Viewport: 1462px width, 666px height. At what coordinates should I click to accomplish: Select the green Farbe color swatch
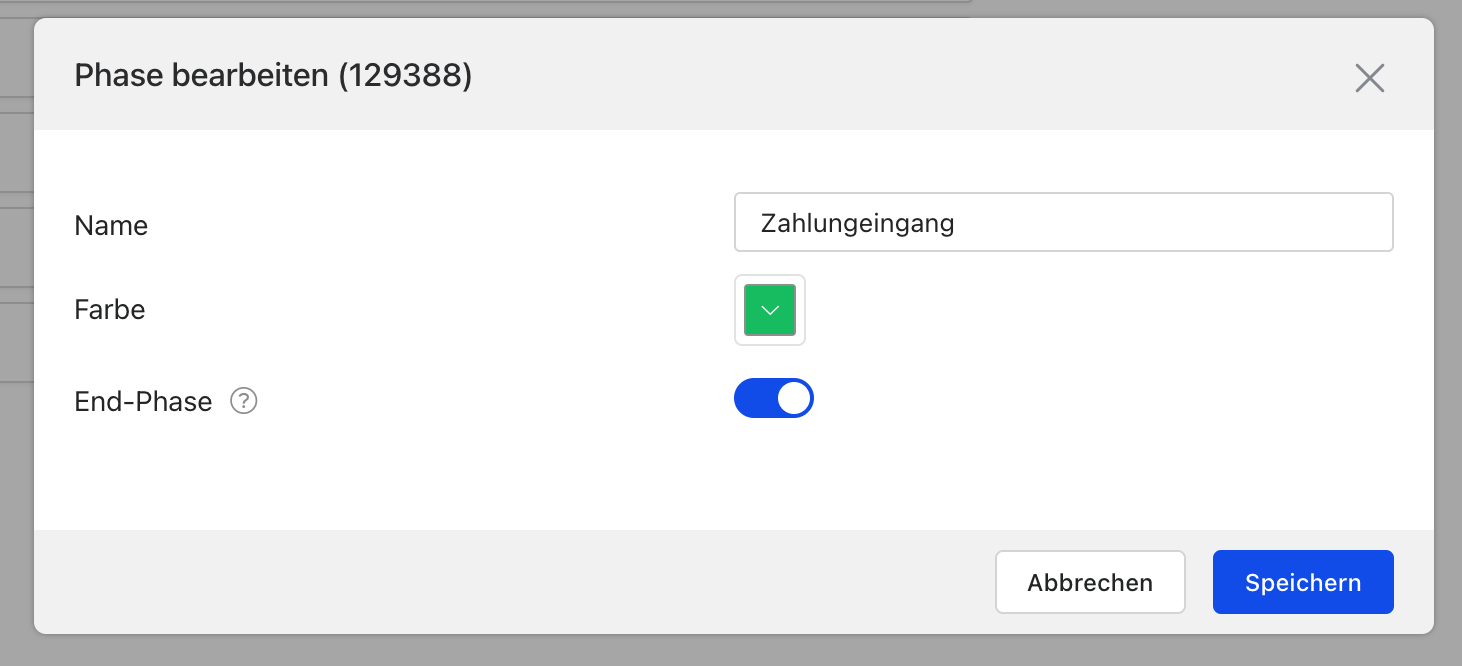pos(770,310)
